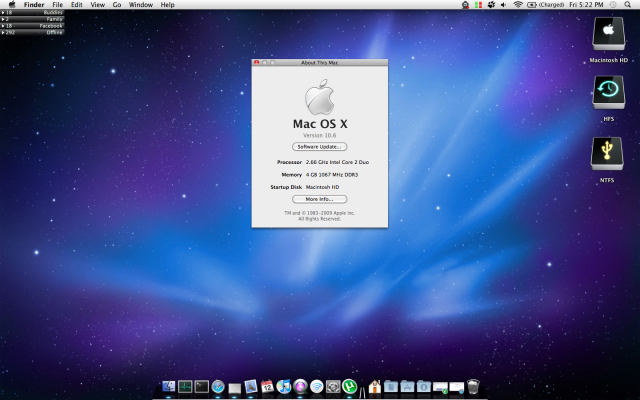
Task: Open the Go menu
Action: click(117, 4)
